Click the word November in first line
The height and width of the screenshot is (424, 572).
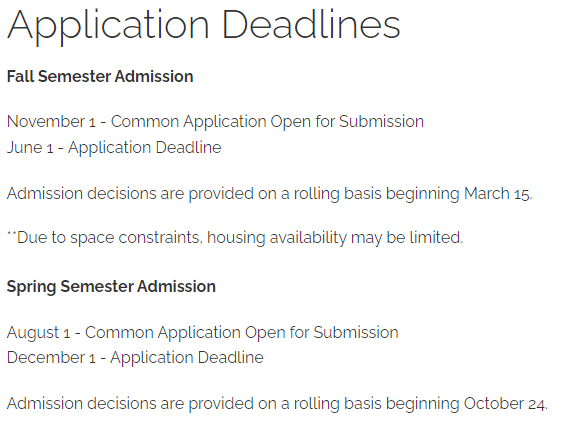[46, 122]
